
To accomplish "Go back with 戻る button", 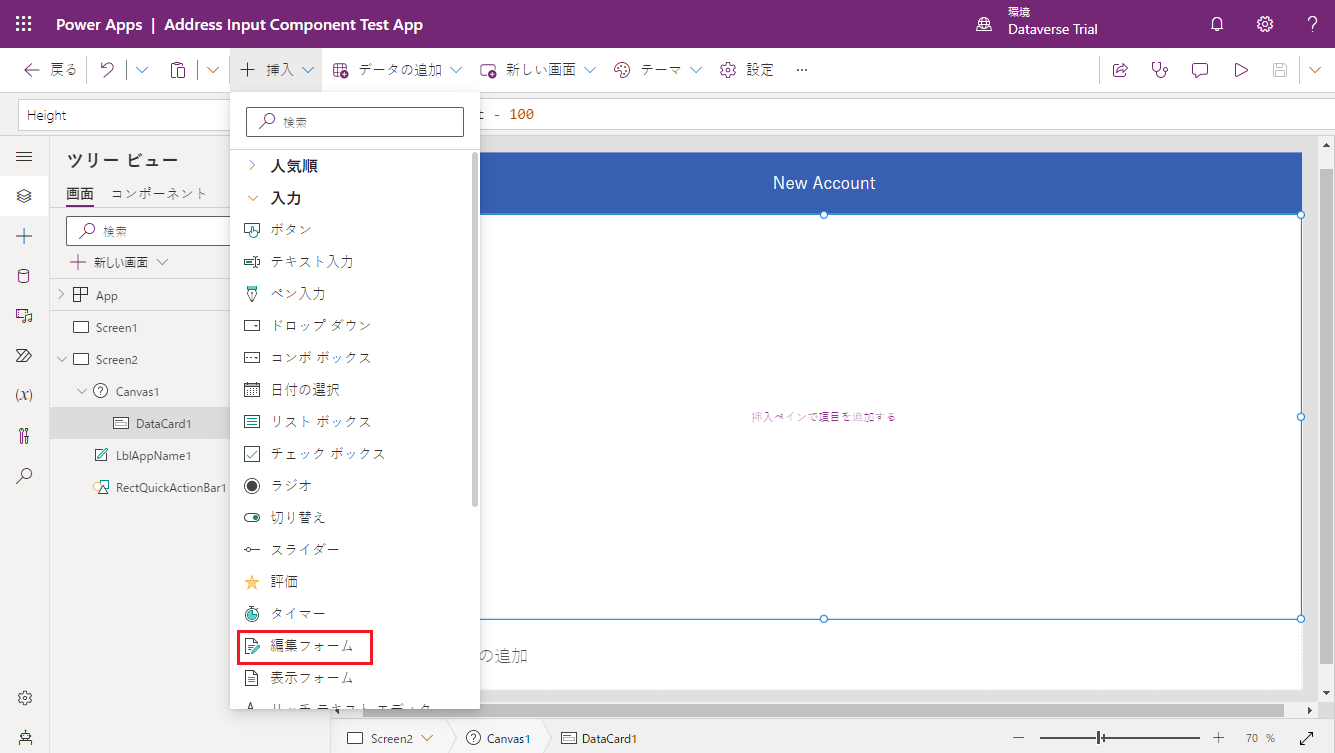I will click(50, 70).
